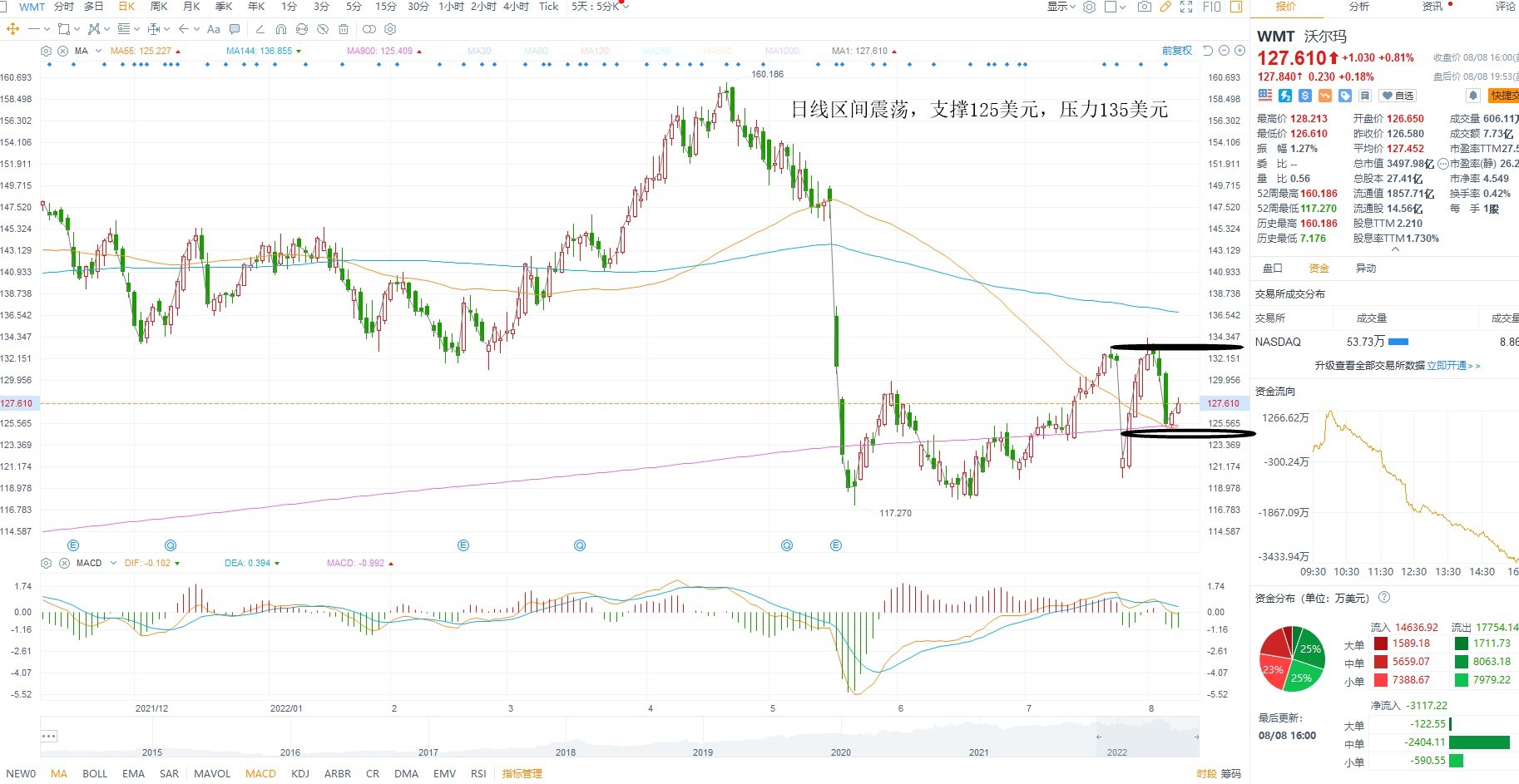Collapse the quote details chevron
The image size is (1519, 784).
coord(1395,249)
